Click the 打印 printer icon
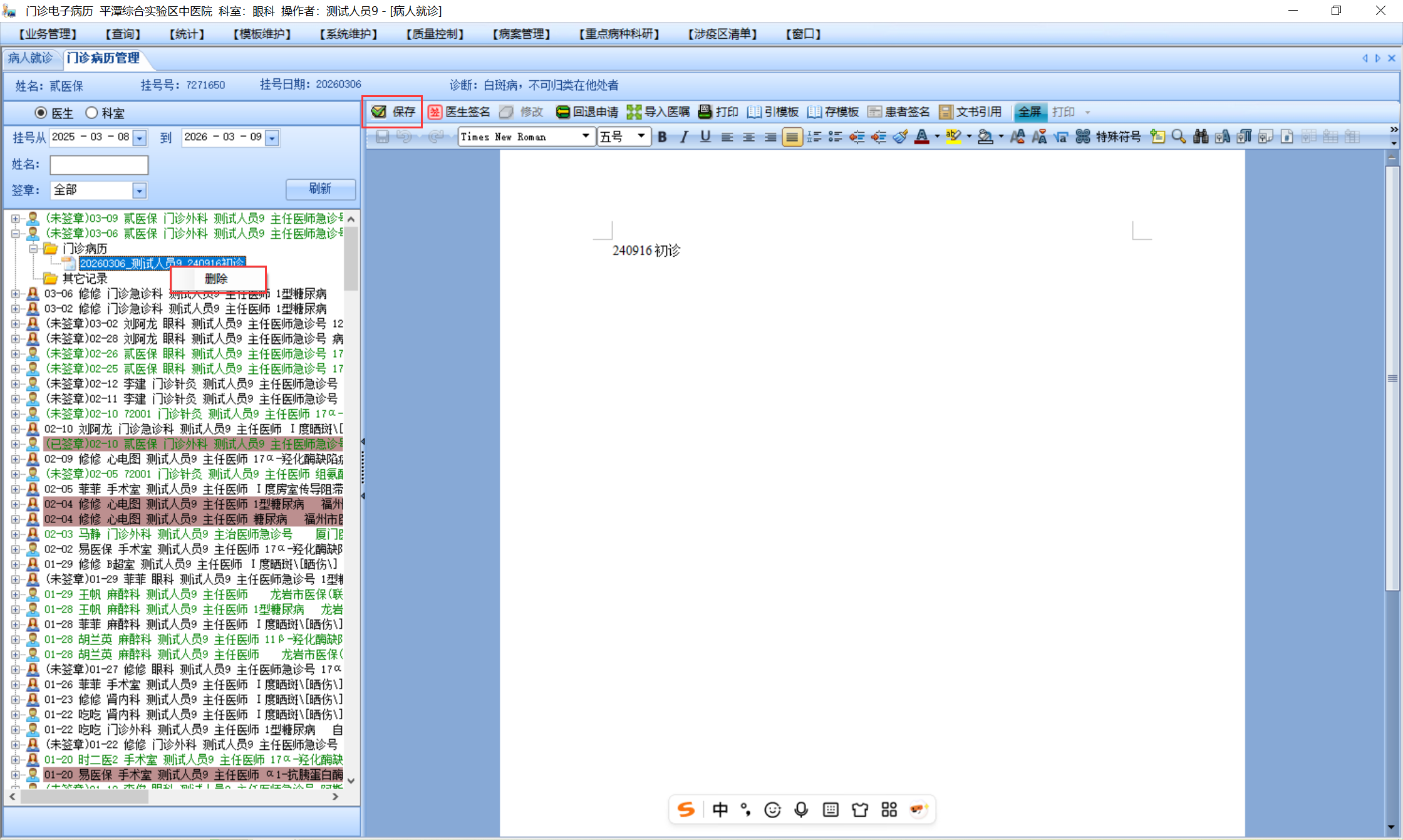 pyautogui.click(x=705, y=112)
